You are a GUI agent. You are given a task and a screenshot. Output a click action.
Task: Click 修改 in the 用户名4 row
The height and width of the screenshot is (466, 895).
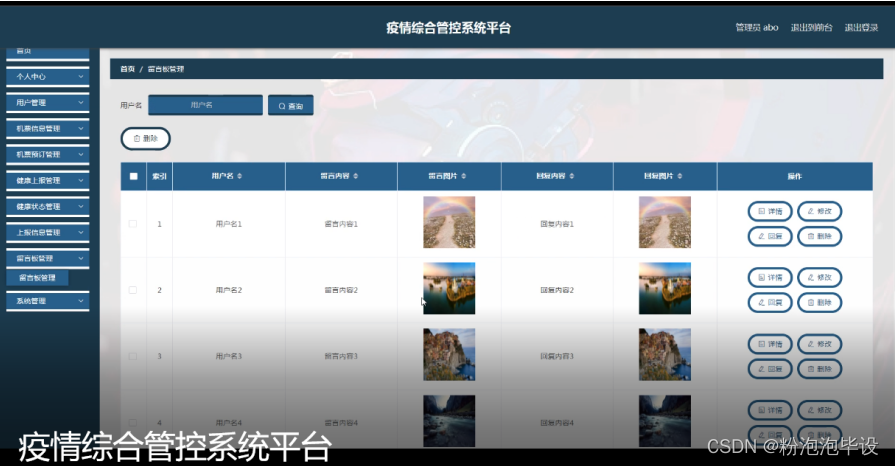coord(820,410)
